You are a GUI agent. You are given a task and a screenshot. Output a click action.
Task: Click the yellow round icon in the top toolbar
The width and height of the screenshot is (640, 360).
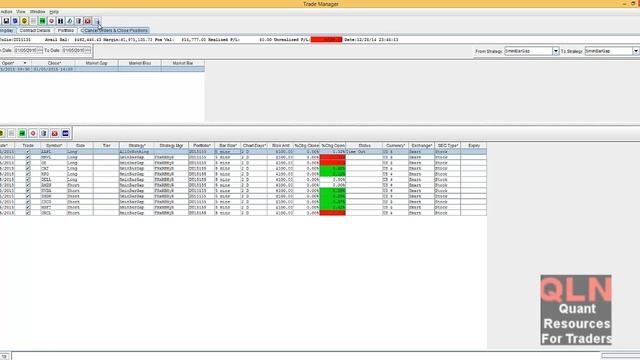(24, 21)
